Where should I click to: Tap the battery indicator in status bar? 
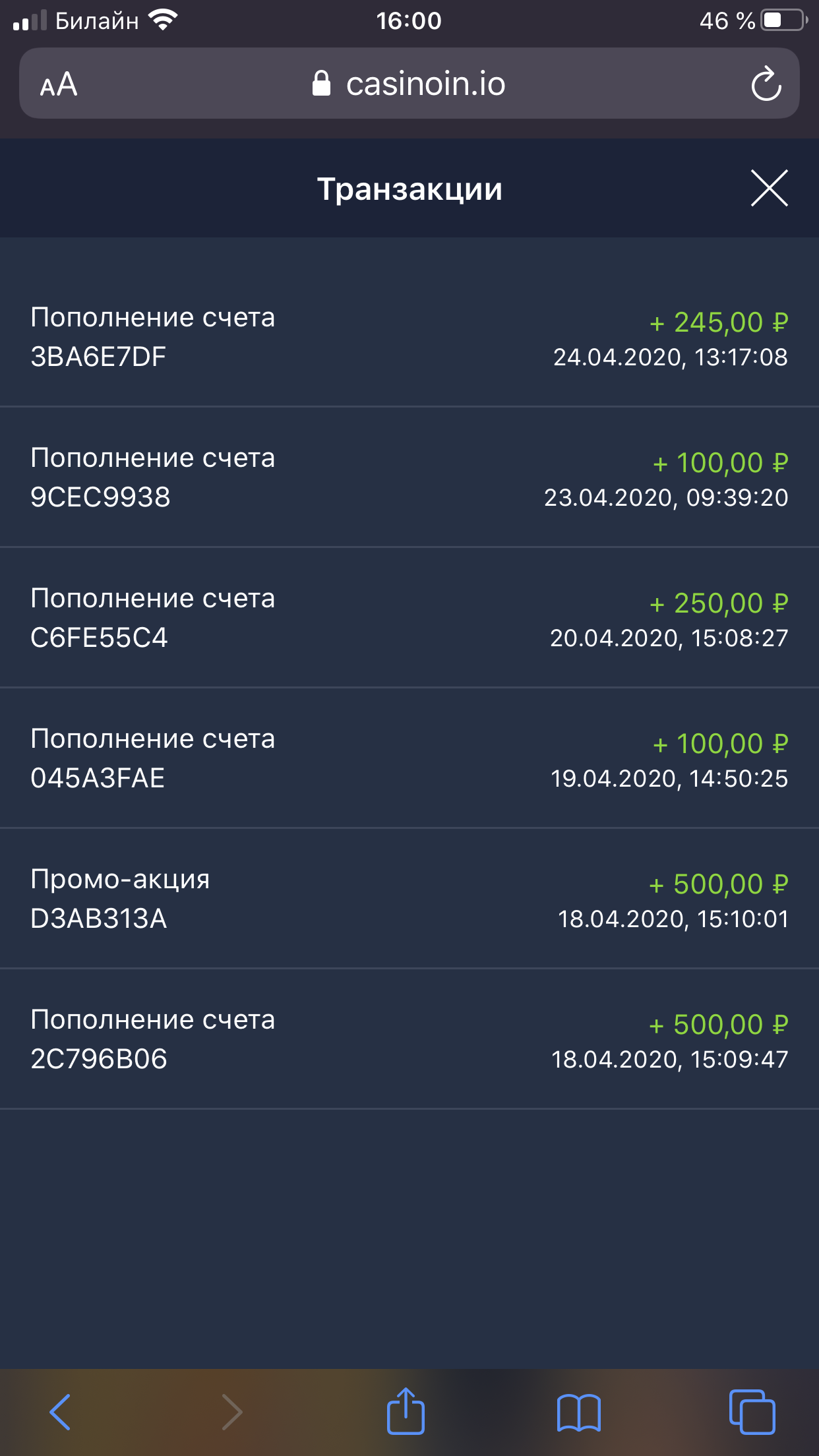(783, 20)
